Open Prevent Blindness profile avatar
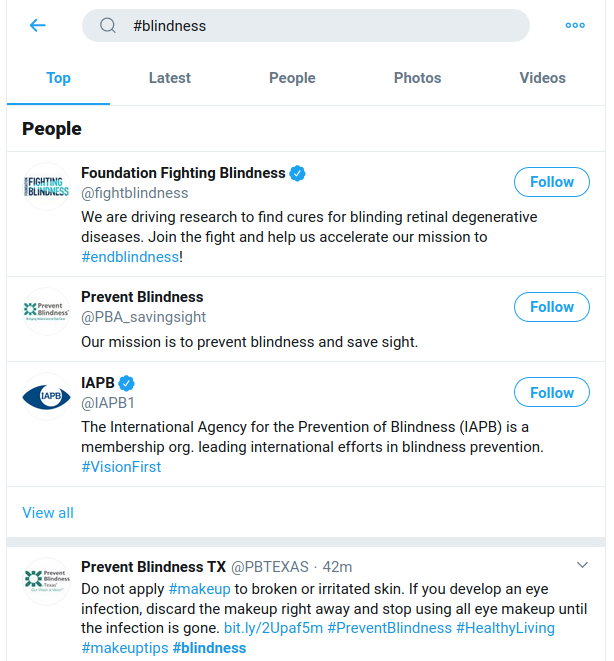The image size is (614, 661). pos(46,312)
